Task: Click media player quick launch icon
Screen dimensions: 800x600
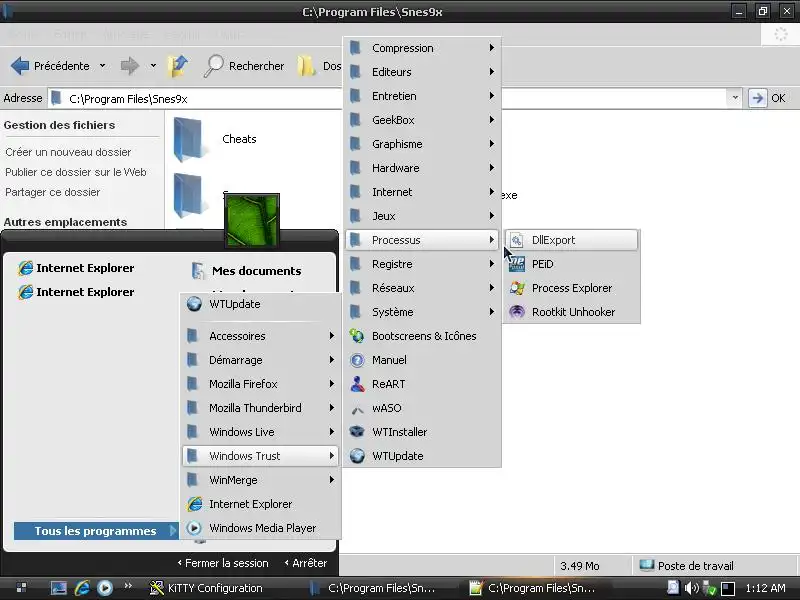Action: tap(105, 588)
